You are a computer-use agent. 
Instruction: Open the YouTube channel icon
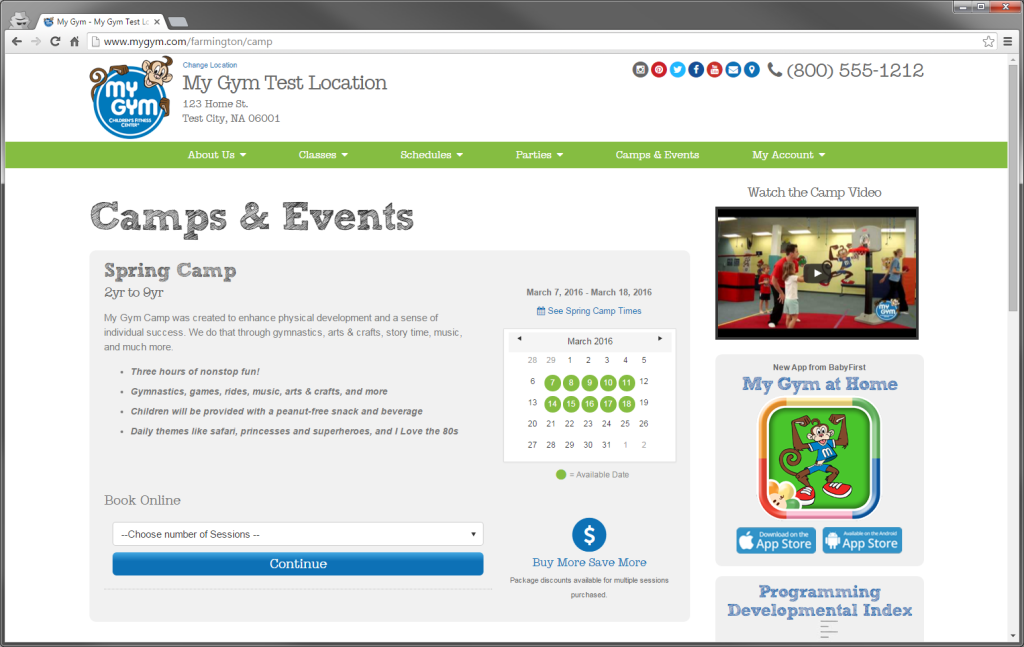[x=714, y=70]
